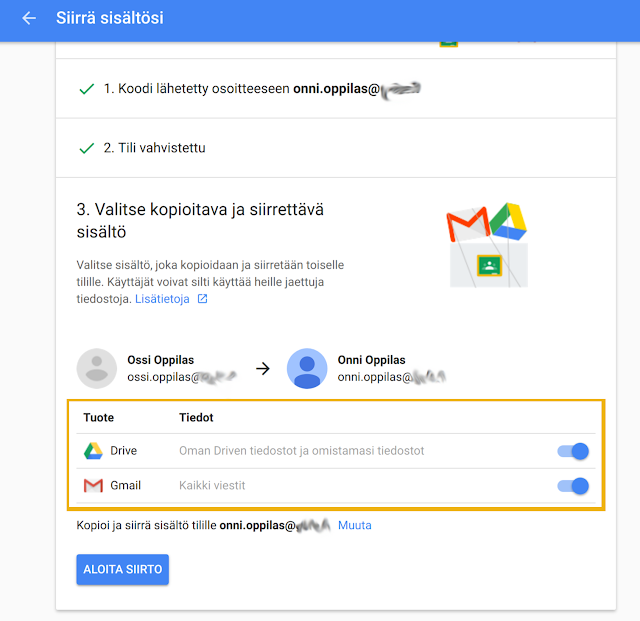Toggle off the Drive copy switch
Viewport: 640px width, 621px height.
click(573, 451)
